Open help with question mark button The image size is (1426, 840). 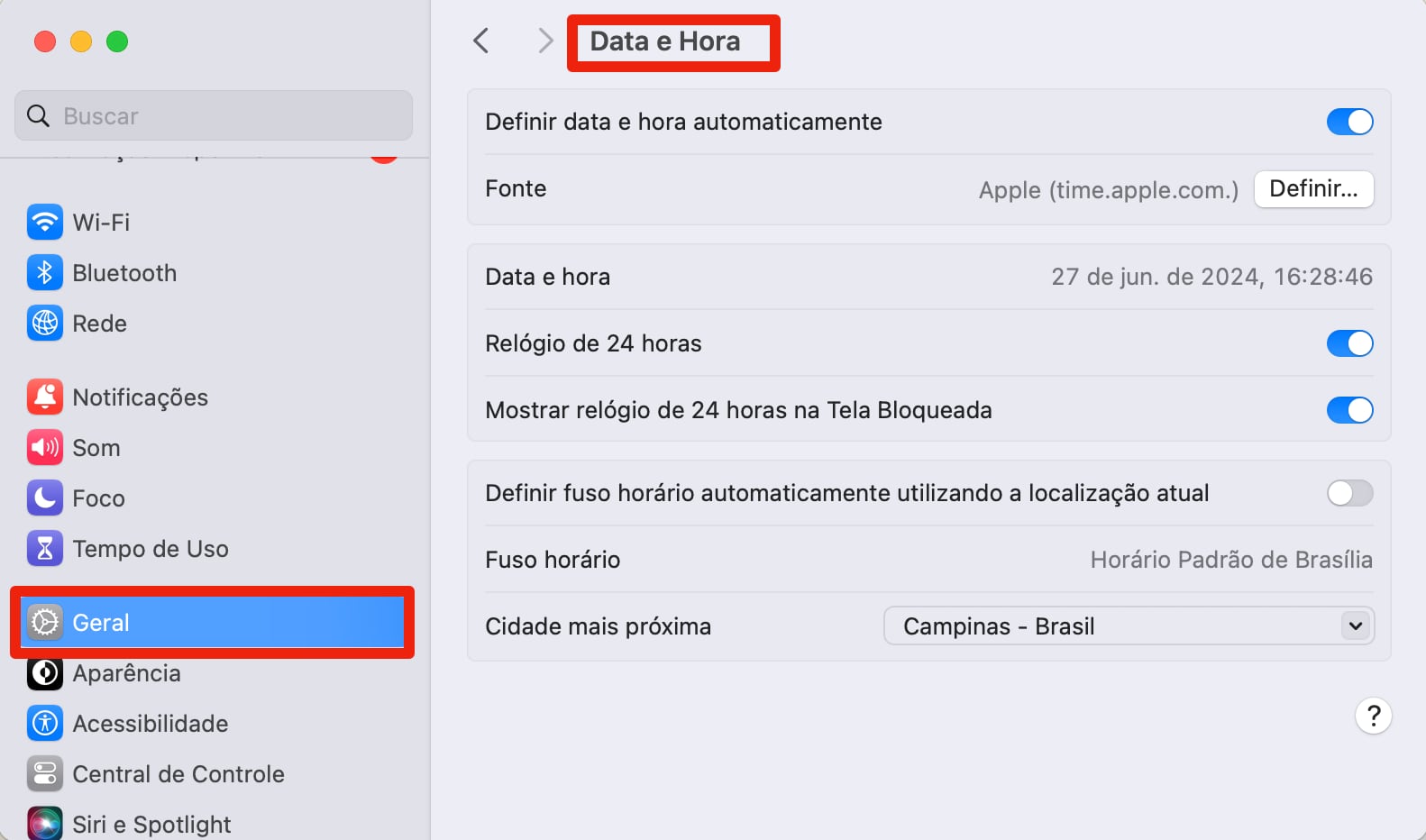pos(1373,716)
